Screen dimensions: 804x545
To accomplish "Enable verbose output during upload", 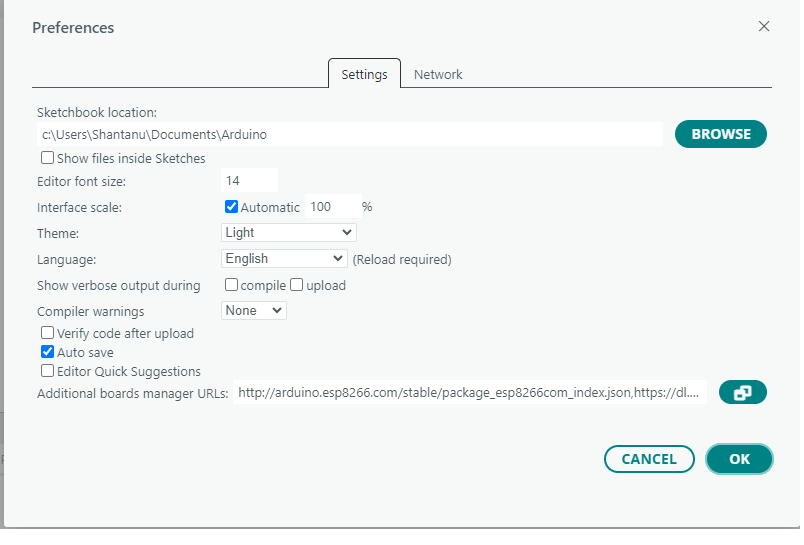I will click(296, 285).
